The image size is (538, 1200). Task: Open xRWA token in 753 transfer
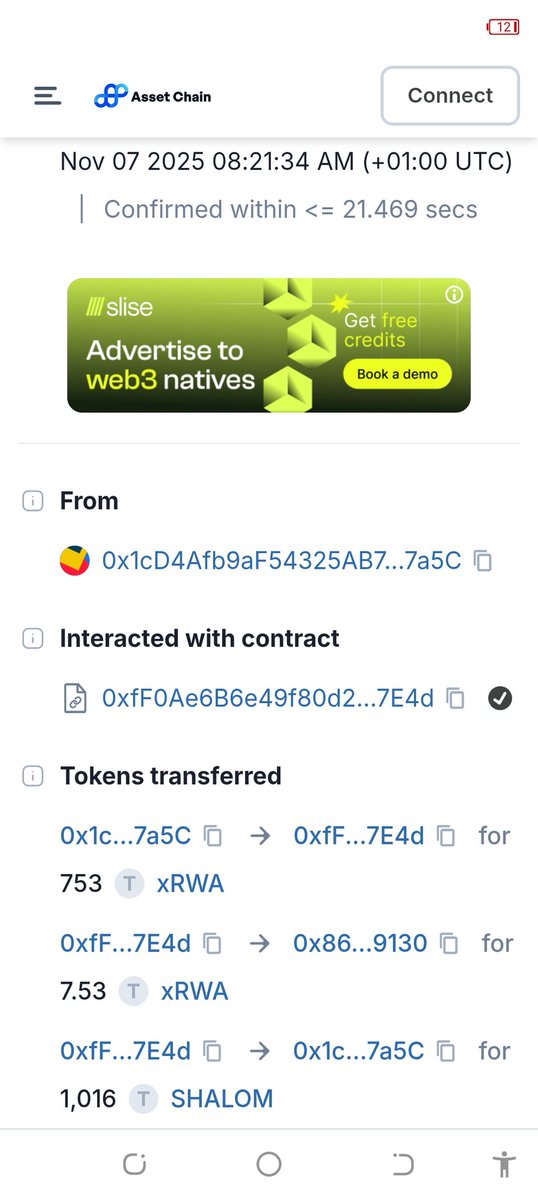(x=190, y=883)
